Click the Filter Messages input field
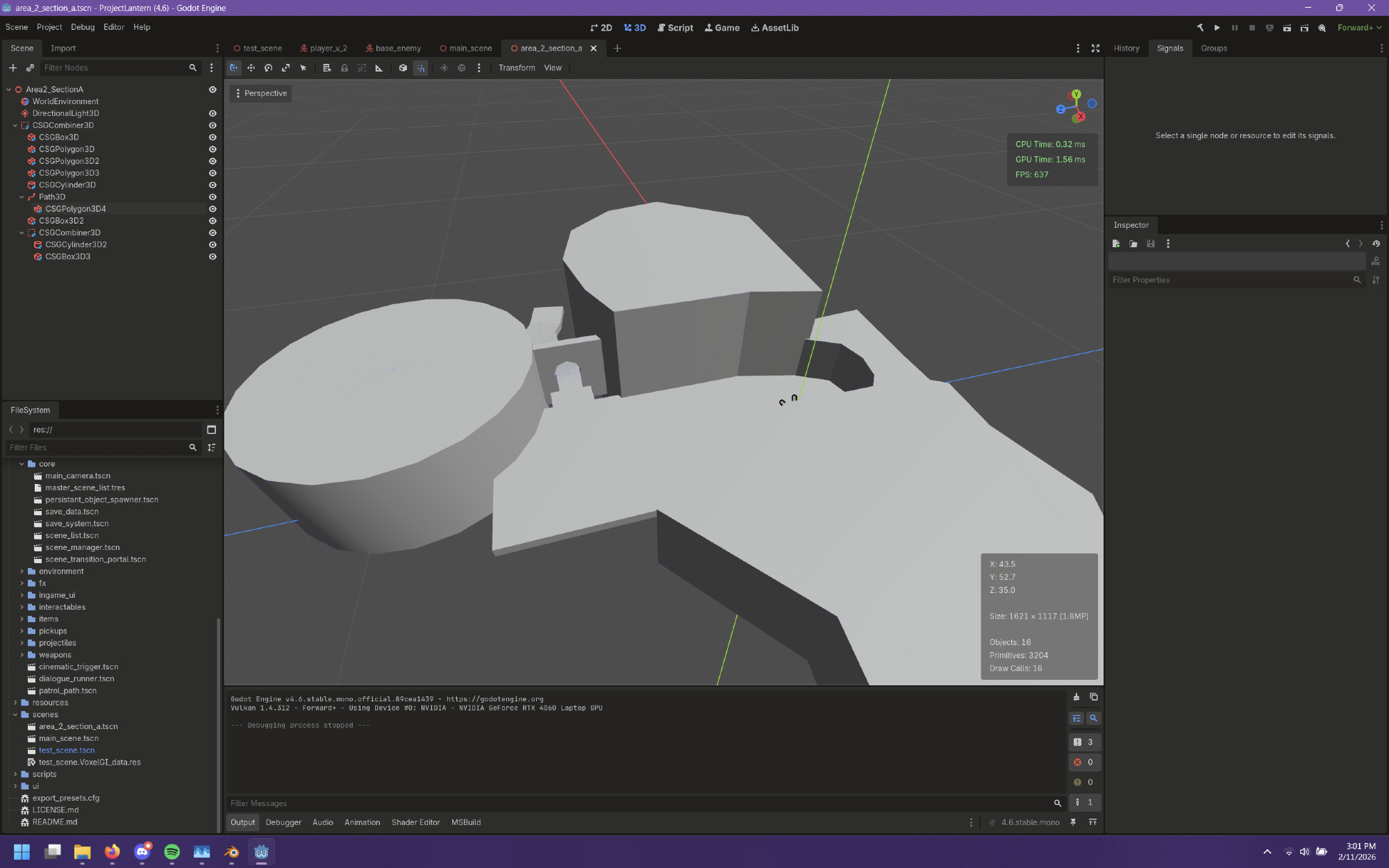The image size is (1389, 868). pos(639,803)
